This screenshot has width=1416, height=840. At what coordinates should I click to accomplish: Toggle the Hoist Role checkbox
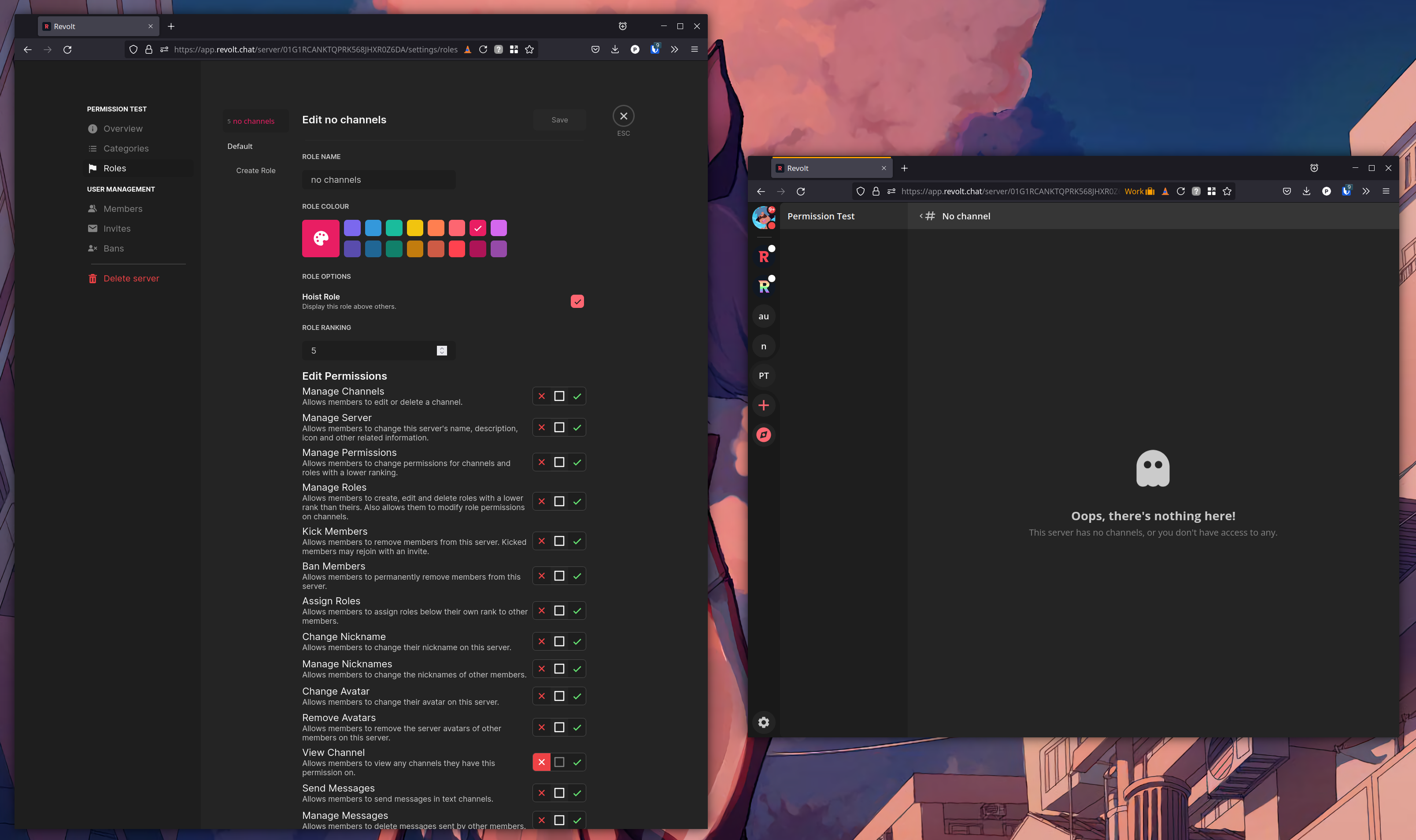(x=577, y=301)
